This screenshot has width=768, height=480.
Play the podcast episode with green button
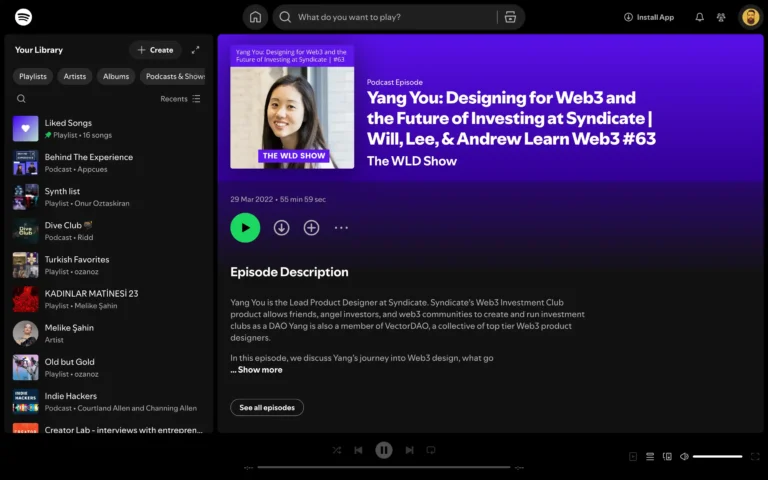(x=245, y=228)
